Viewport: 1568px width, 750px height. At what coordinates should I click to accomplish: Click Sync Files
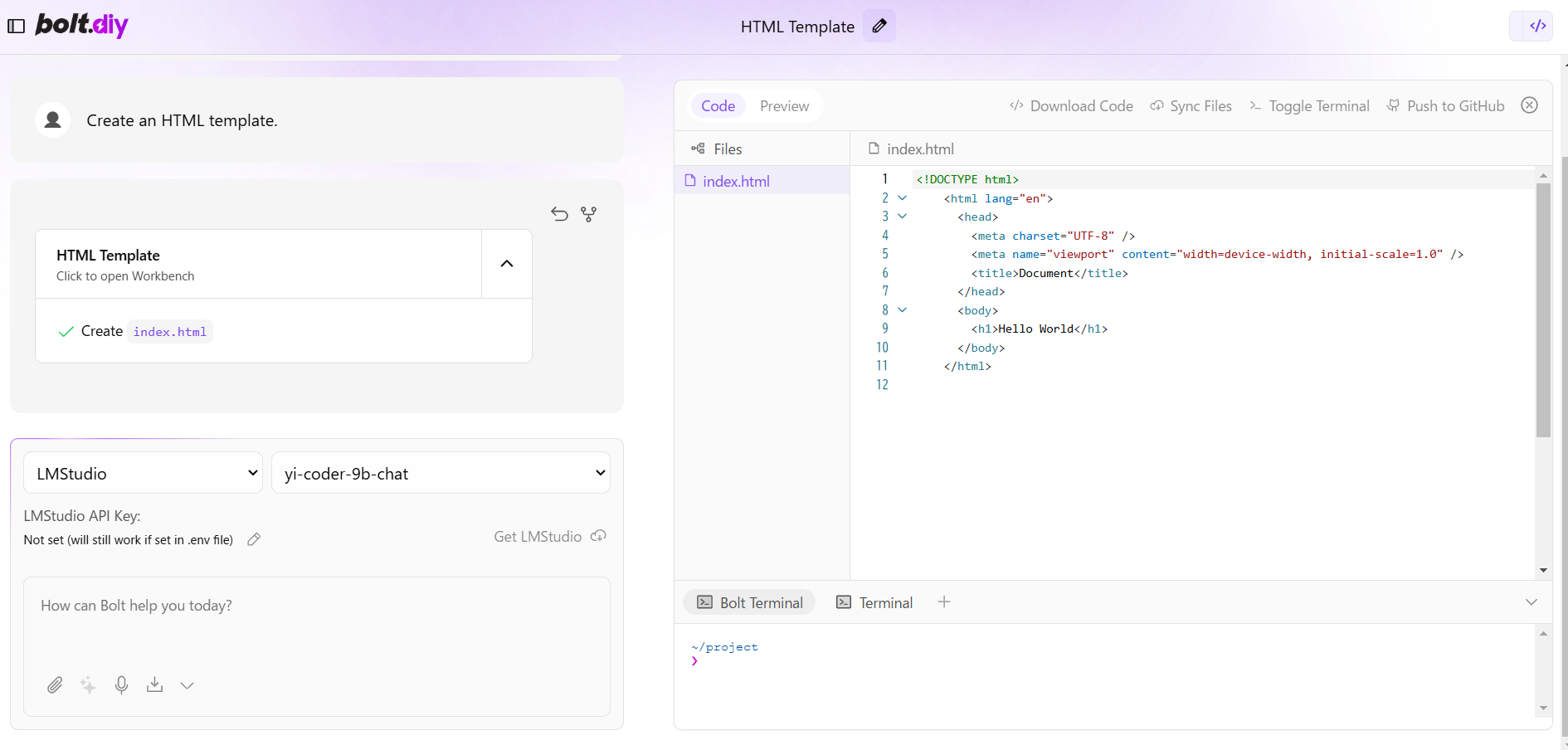tap(1191, 106)
